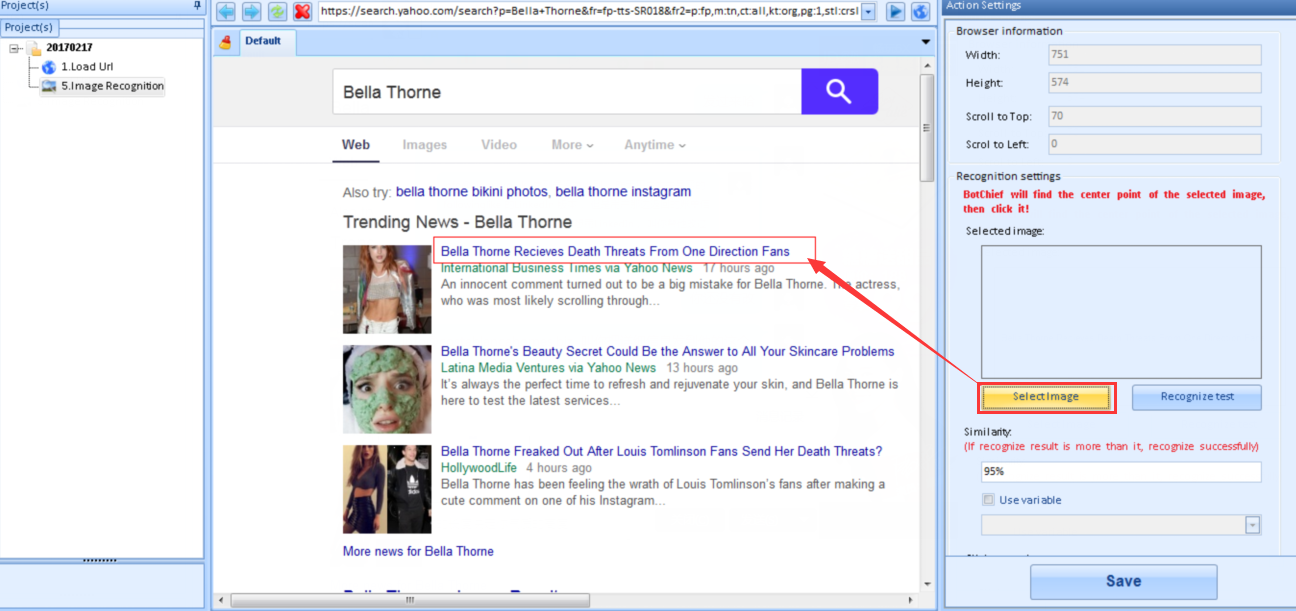Click the browser forward arrow icon
Image resolution: width=1296 pixels, height=611 pixels.
pos(251,11)
